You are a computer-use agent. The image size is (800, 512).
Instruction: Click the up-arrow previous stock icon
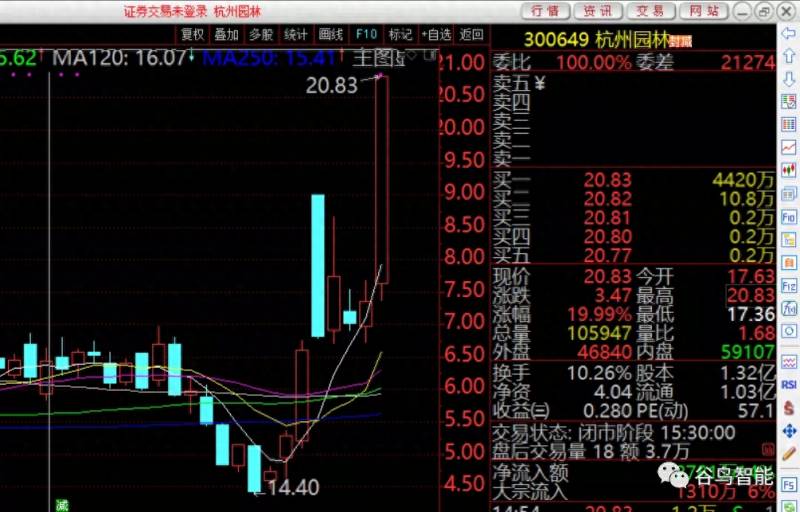[789, 56]
